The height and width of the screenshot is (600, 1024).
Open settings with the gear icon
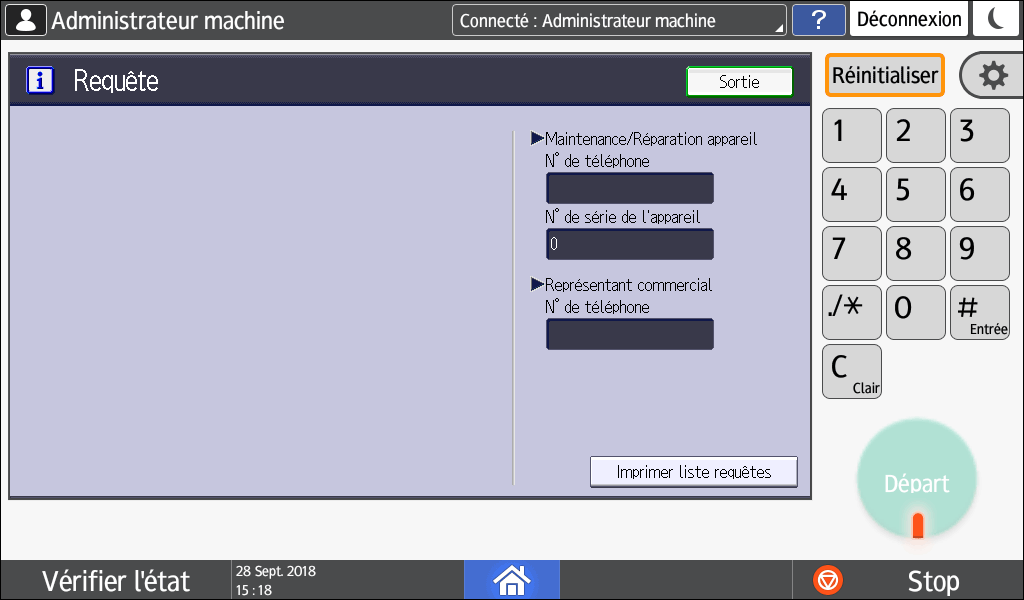(992, 76)
